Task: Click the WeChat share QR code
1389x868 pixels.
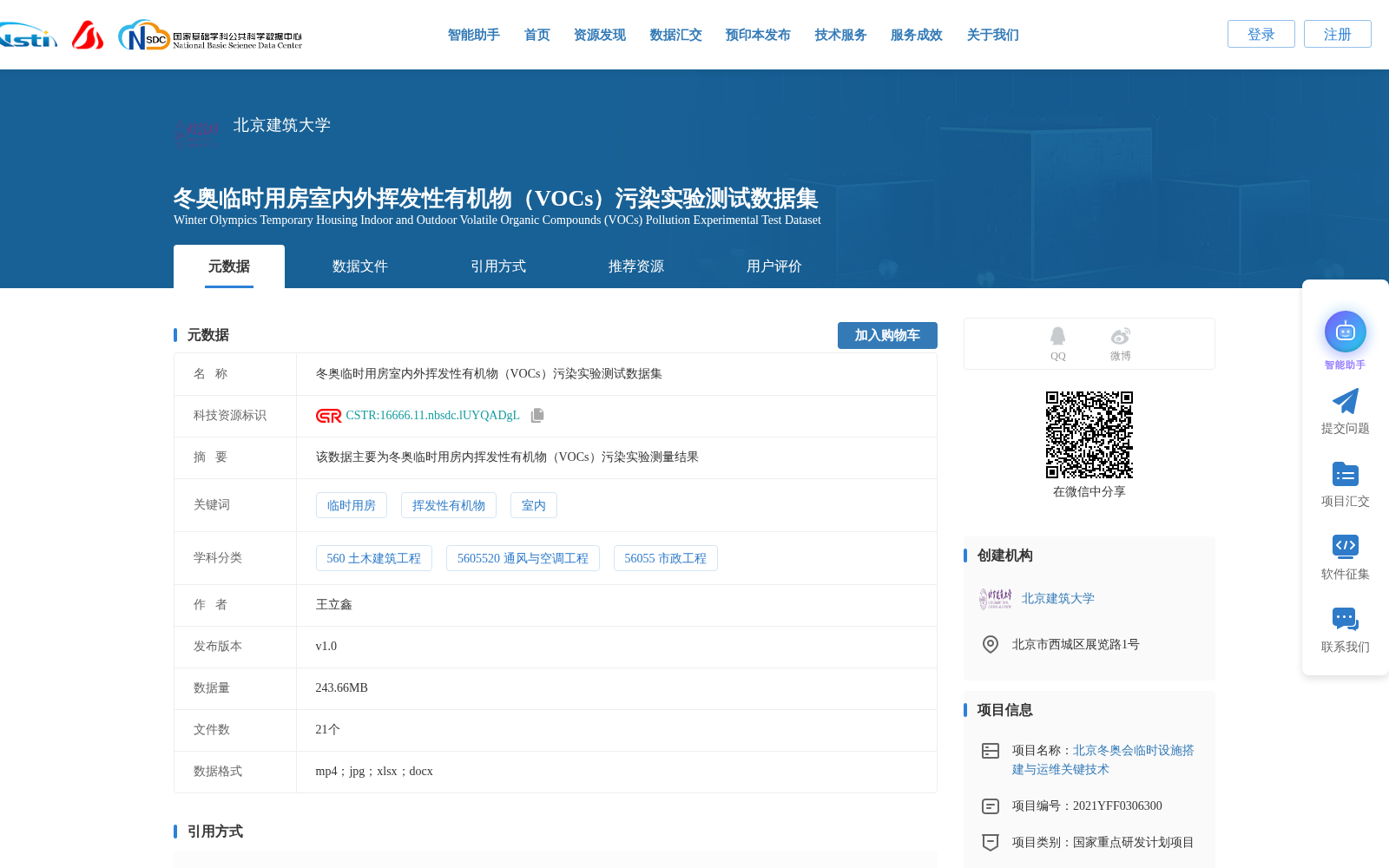Action: click(1089, 435)
